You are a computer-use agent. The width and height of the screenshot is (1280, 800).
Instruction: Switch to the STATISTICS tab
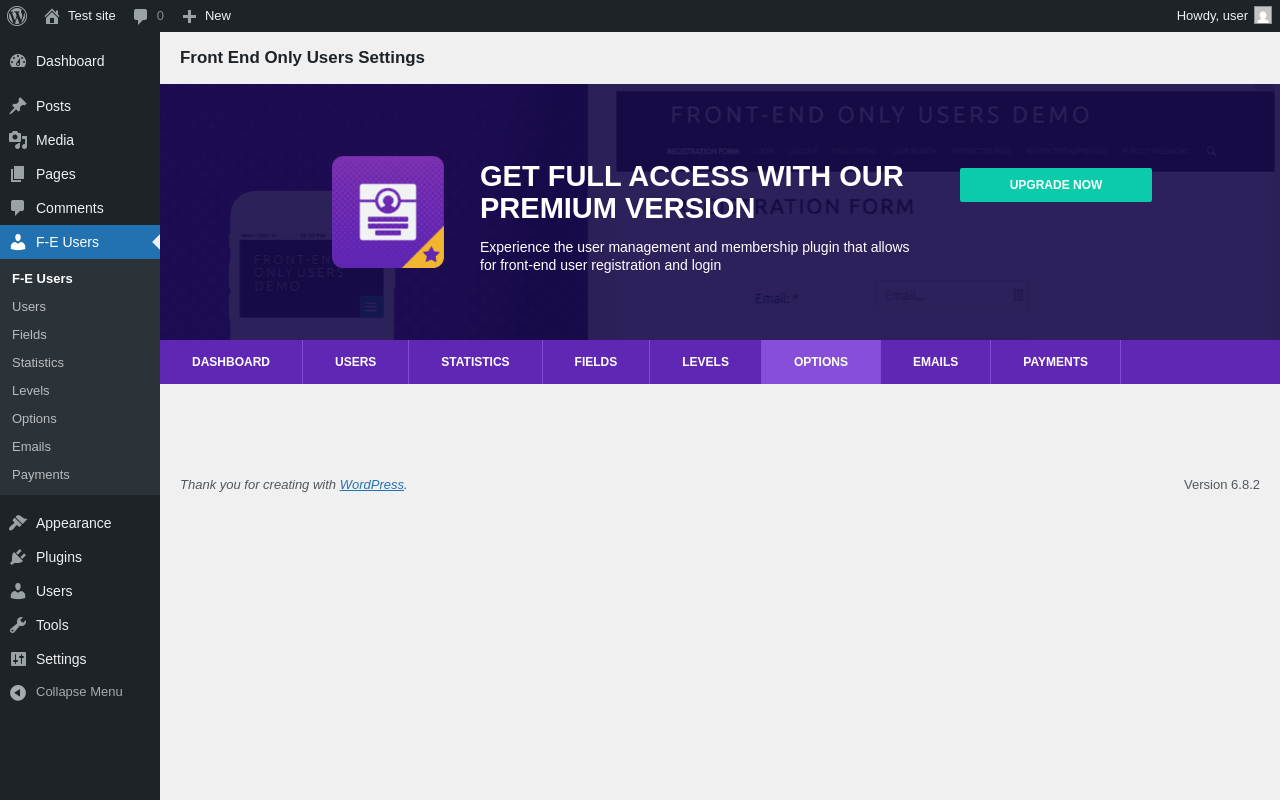(x=475, y=362)
